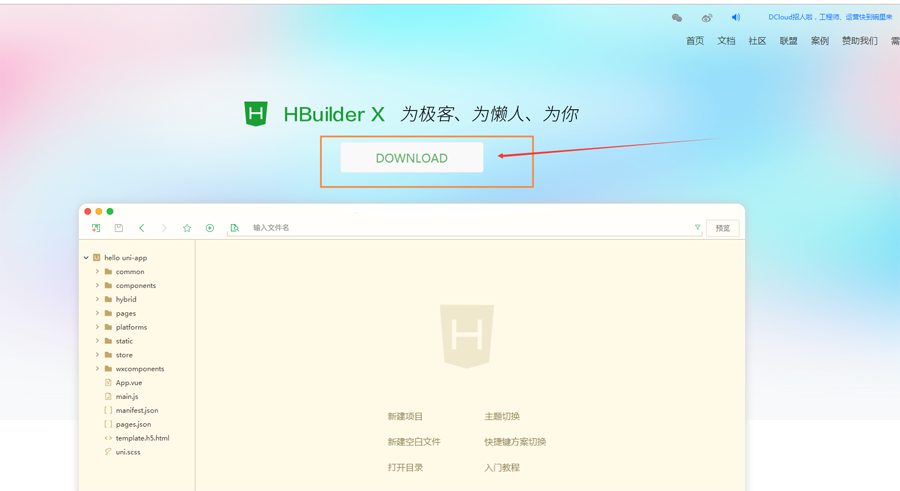The image size is (900, 491).
Task: Click the 新建空白文件 link
Action: 414,442
